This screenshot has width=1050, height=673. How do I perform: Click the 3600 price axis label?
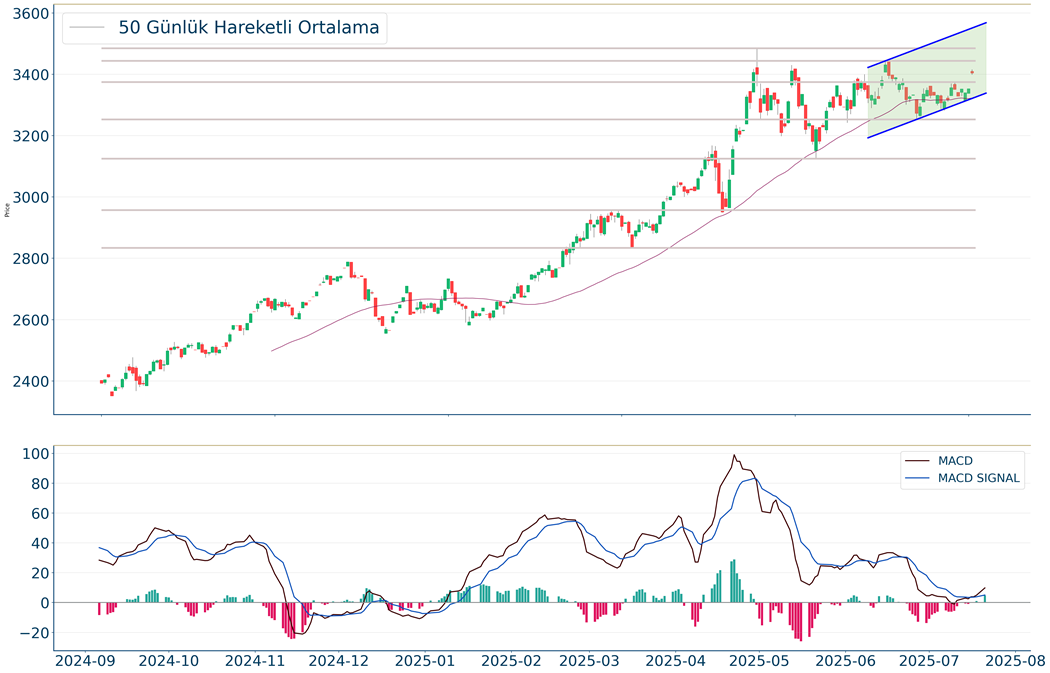(x=31, y=13)
